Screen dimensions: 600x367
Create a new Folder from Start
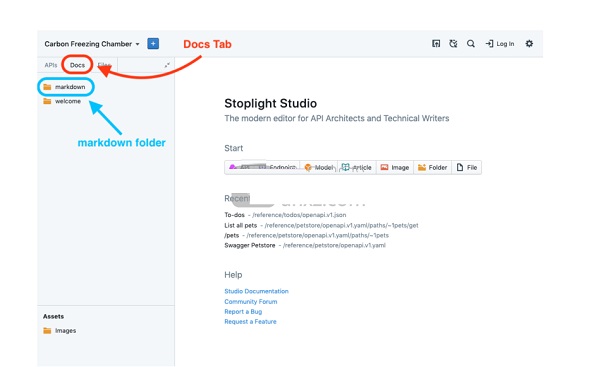click(x=433, y=168)
